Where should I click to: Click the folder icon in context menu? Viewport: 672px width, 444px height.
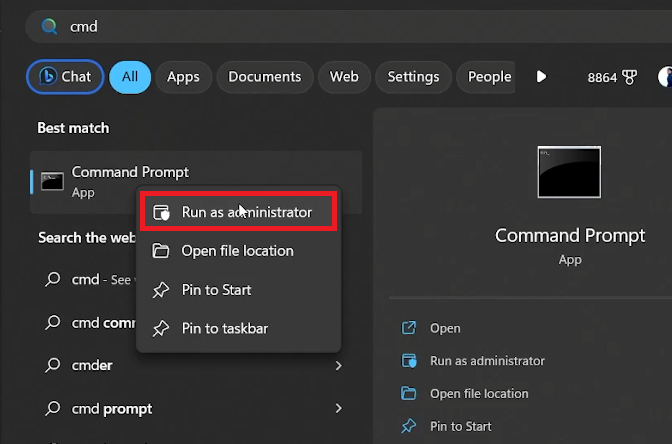(x=161, y=251)
